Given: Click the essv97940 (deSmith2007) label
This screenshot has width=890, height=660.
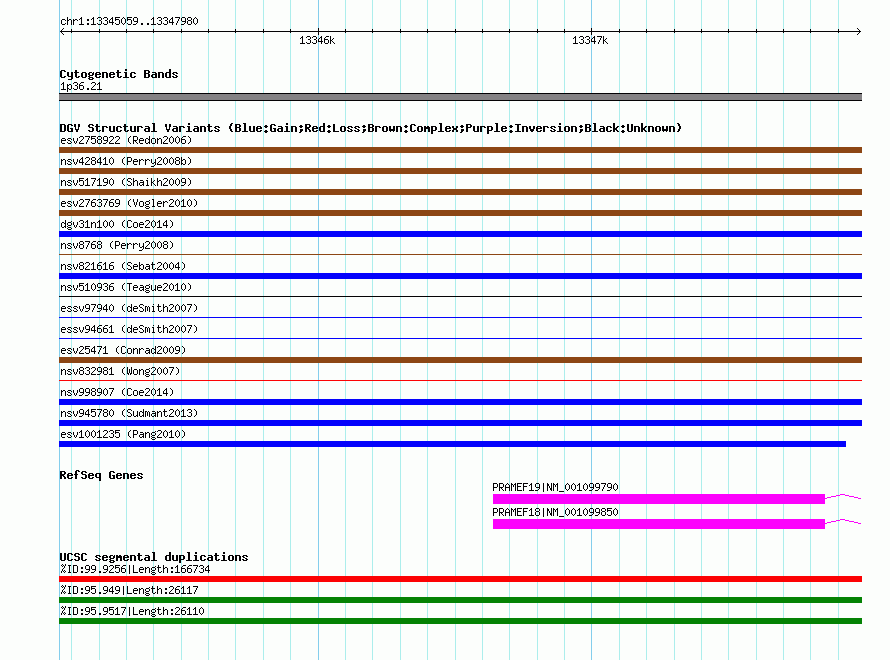Looking at the screenshot, I should [129, 308].
